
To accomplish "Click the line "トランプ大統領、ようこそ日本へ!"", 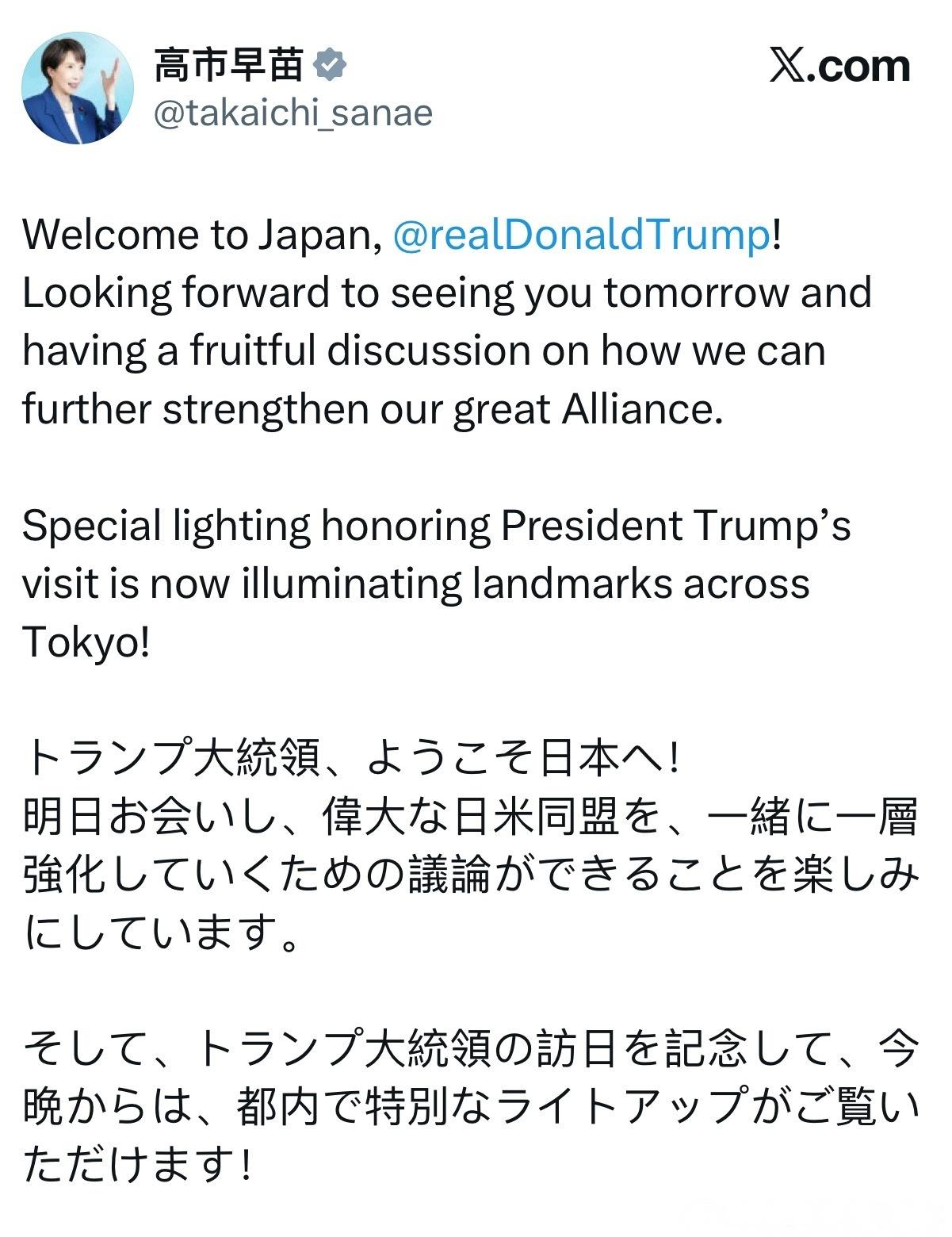I will (x=353, y=759).
